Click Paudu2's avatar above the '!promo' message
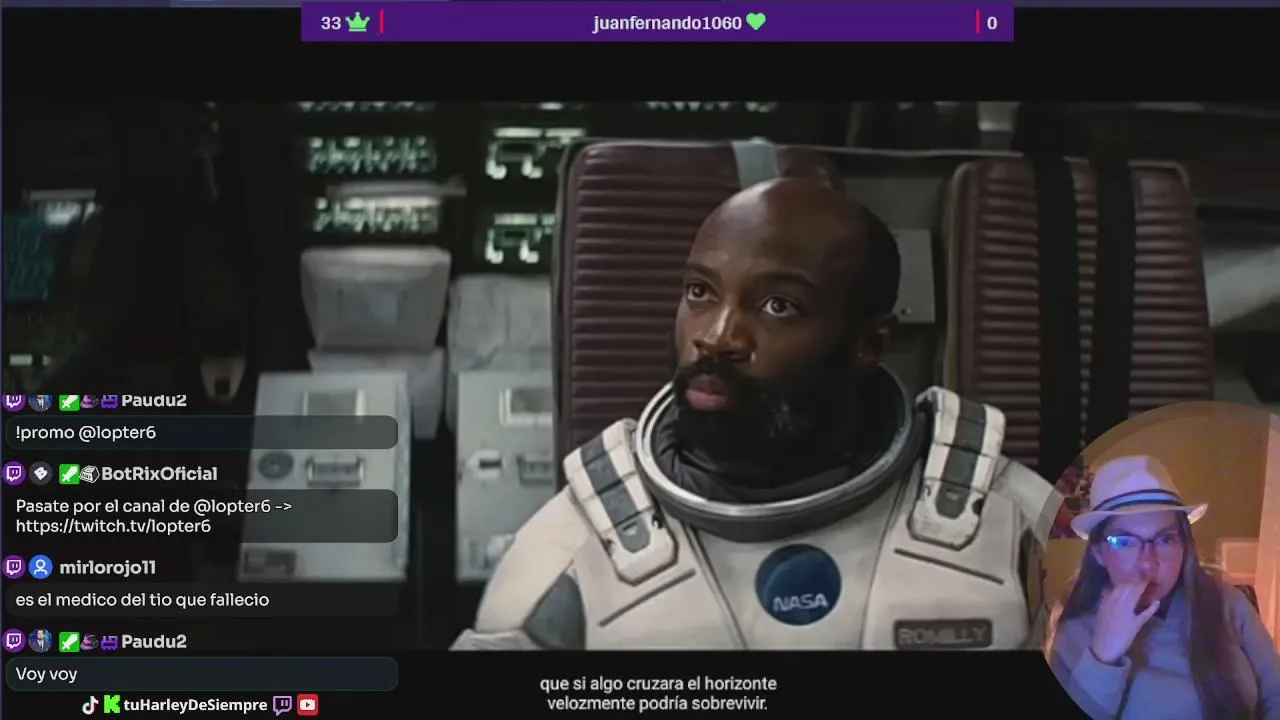Image resolution: width=1280 pixels, height=720 pixels. pyautogui.click(x=41, y=401)
